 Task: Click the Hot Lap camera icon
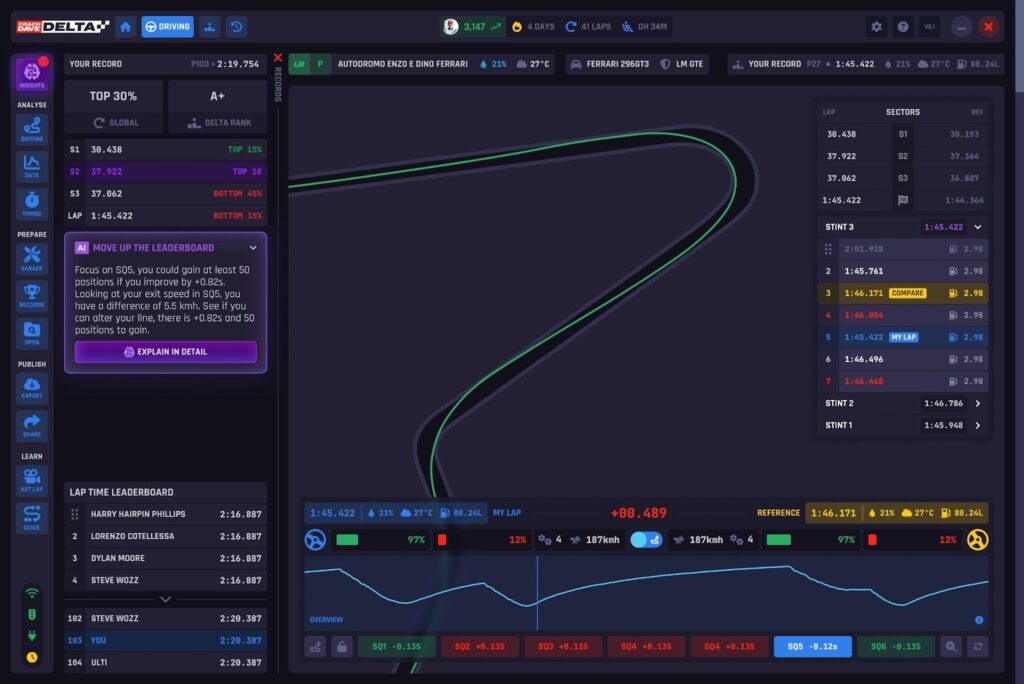32,480
